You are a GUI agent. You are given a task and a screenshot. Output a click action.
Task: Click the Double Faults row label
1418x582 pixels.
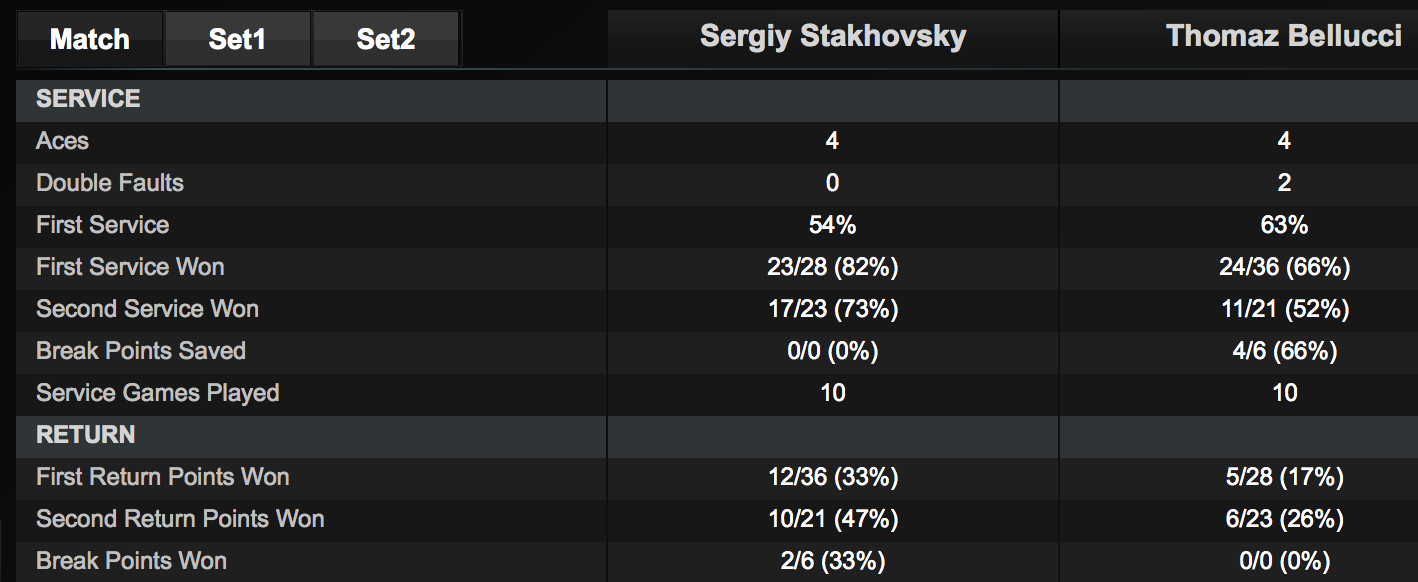(x=110, y=183)
